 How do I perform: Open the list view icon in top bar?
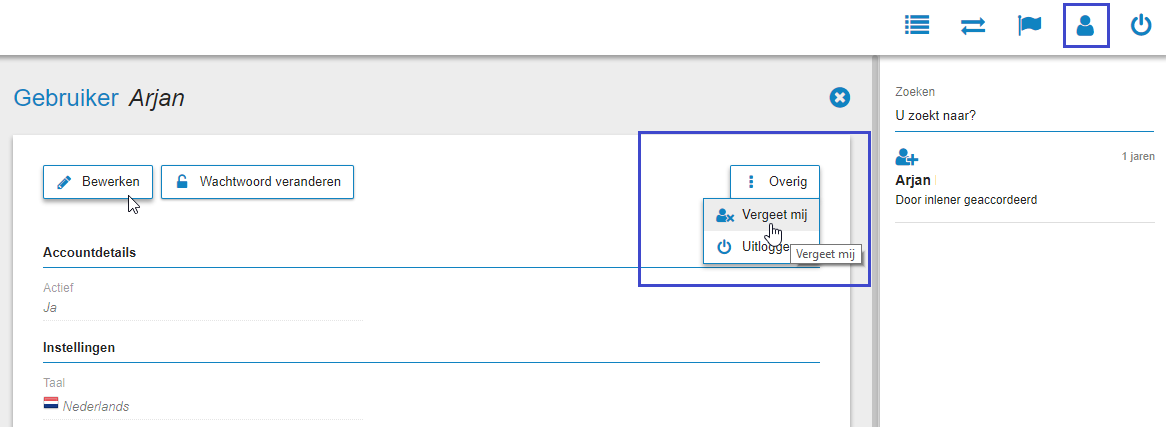tap(917, 25)
